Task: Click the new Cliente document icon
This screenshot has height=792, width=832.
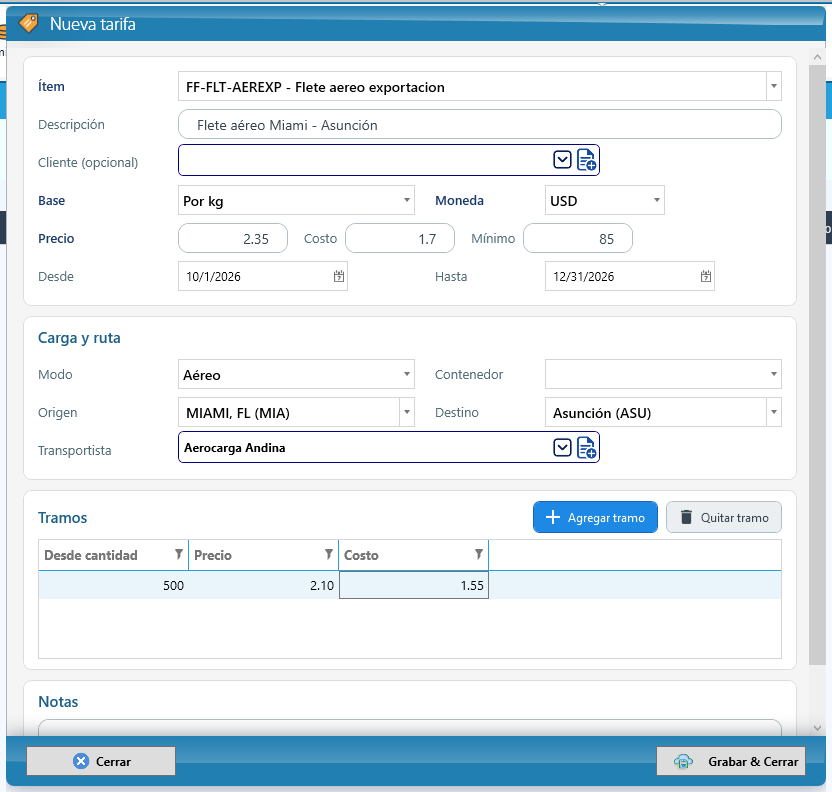Action: click(x=586, y=160)
